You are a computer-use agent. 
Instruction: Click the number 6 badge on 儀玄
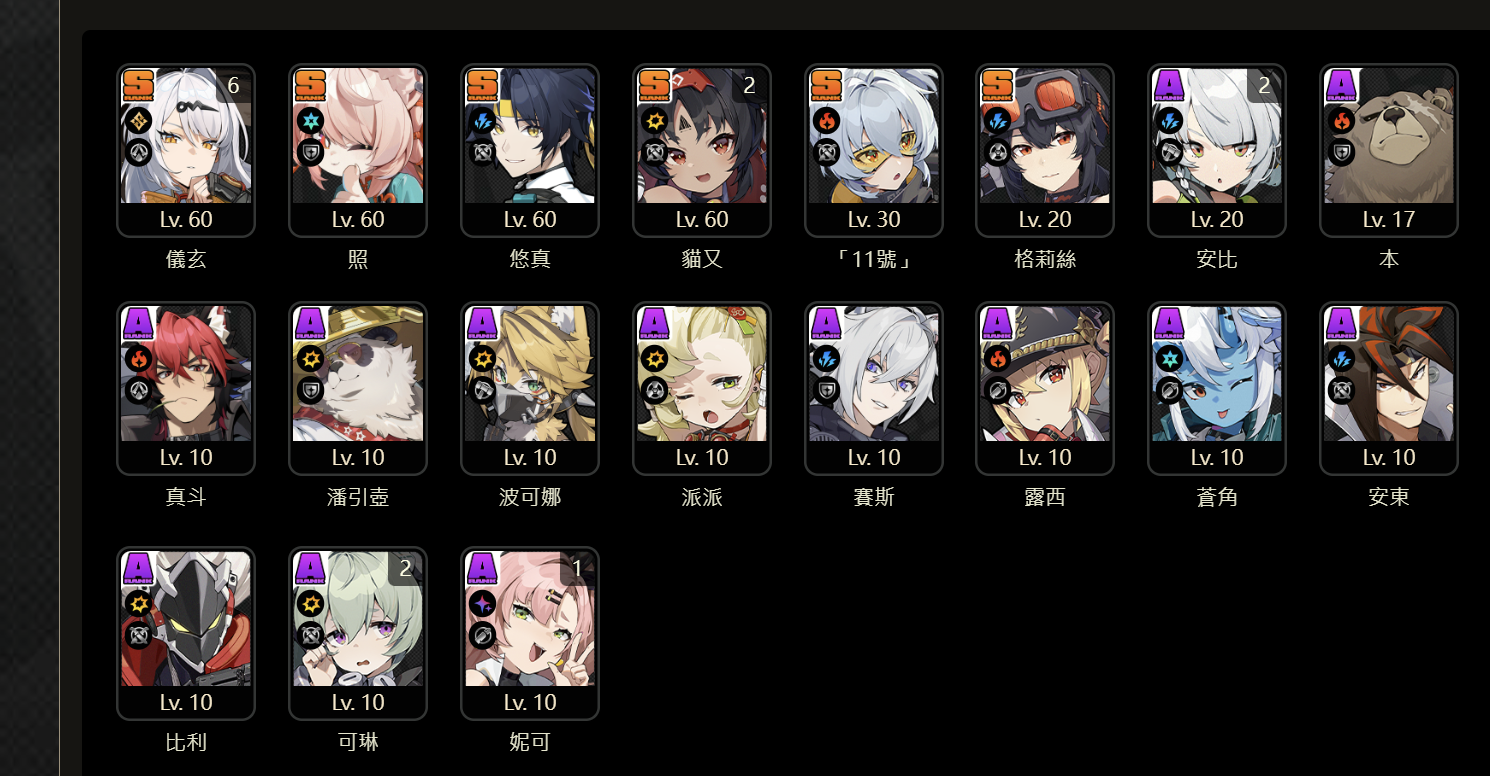tap(233, 86)
